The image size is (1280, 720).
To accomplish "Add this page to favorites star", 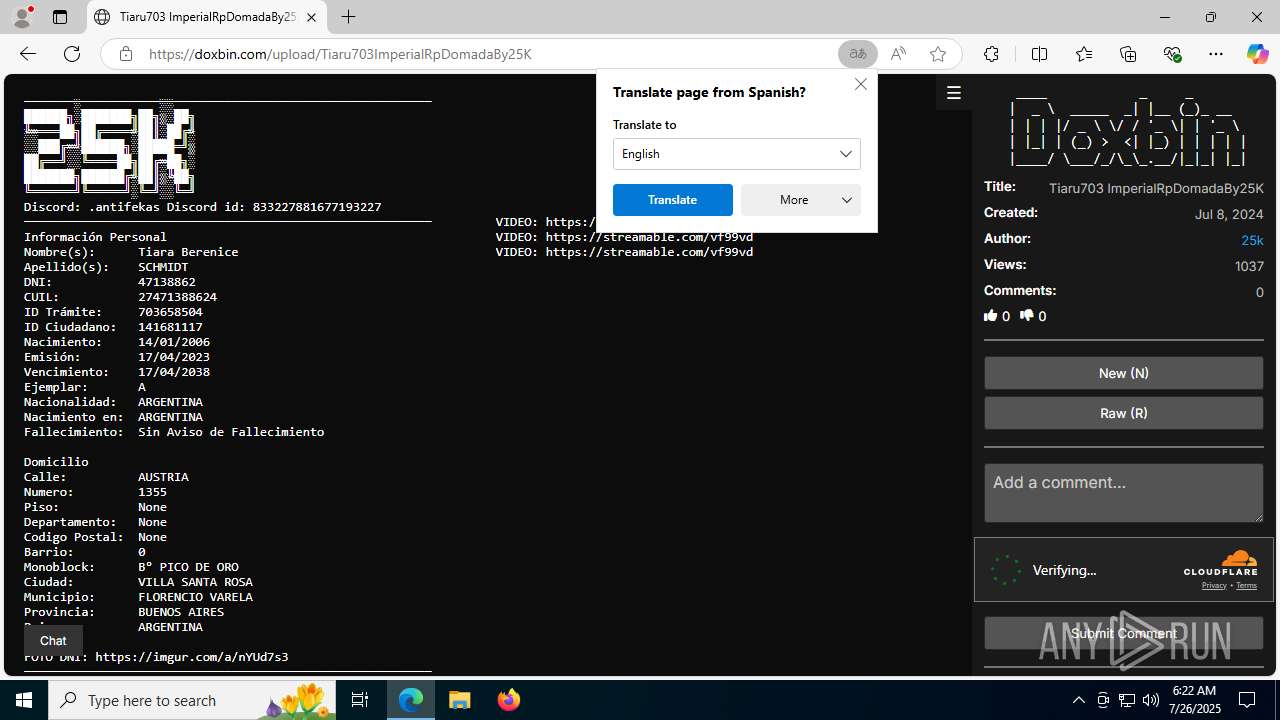I will (938, 54).
